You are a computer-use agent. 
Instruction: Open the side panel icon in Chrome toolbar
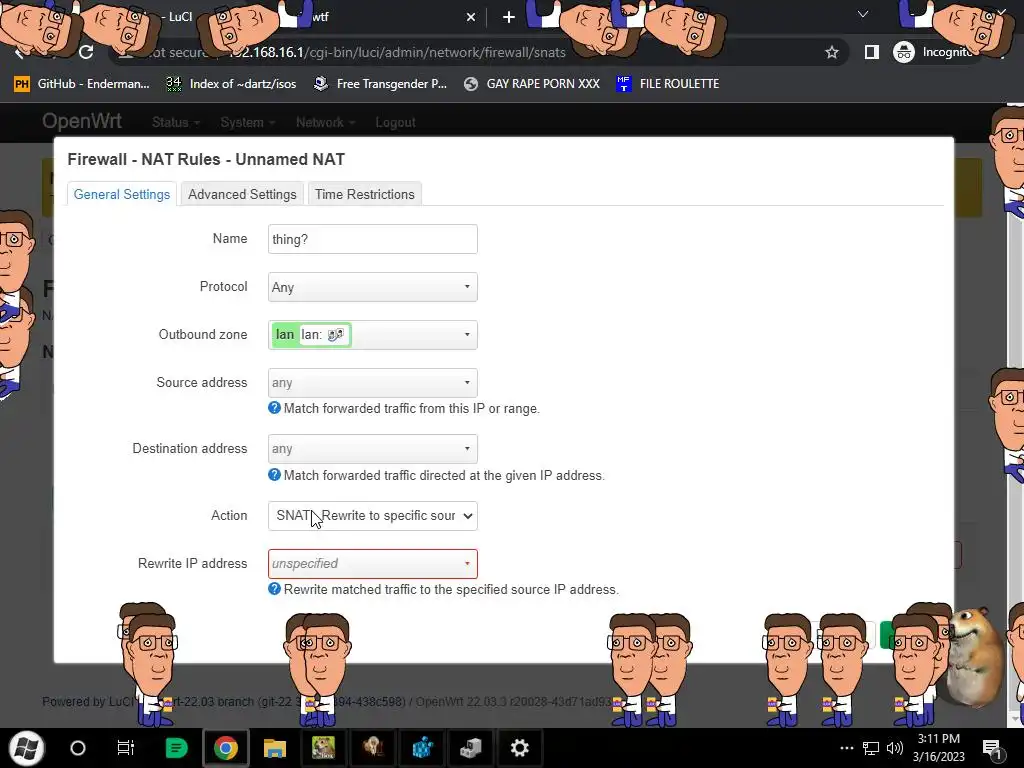point(871,52)
